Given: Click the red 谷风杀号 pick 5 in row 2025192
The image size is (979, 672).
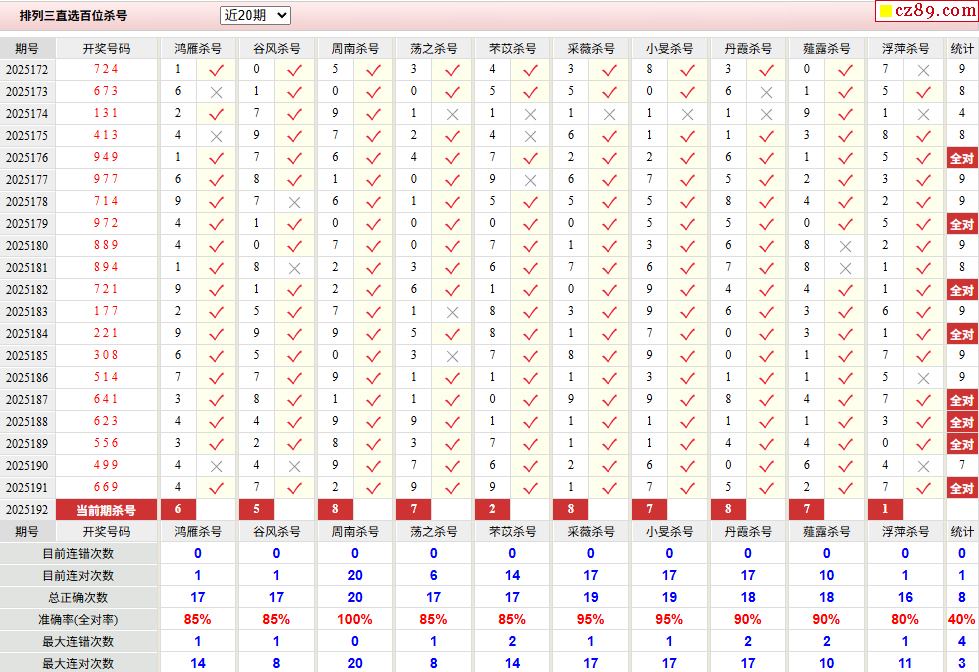Looking at the screenshot, I should point(257,510).
